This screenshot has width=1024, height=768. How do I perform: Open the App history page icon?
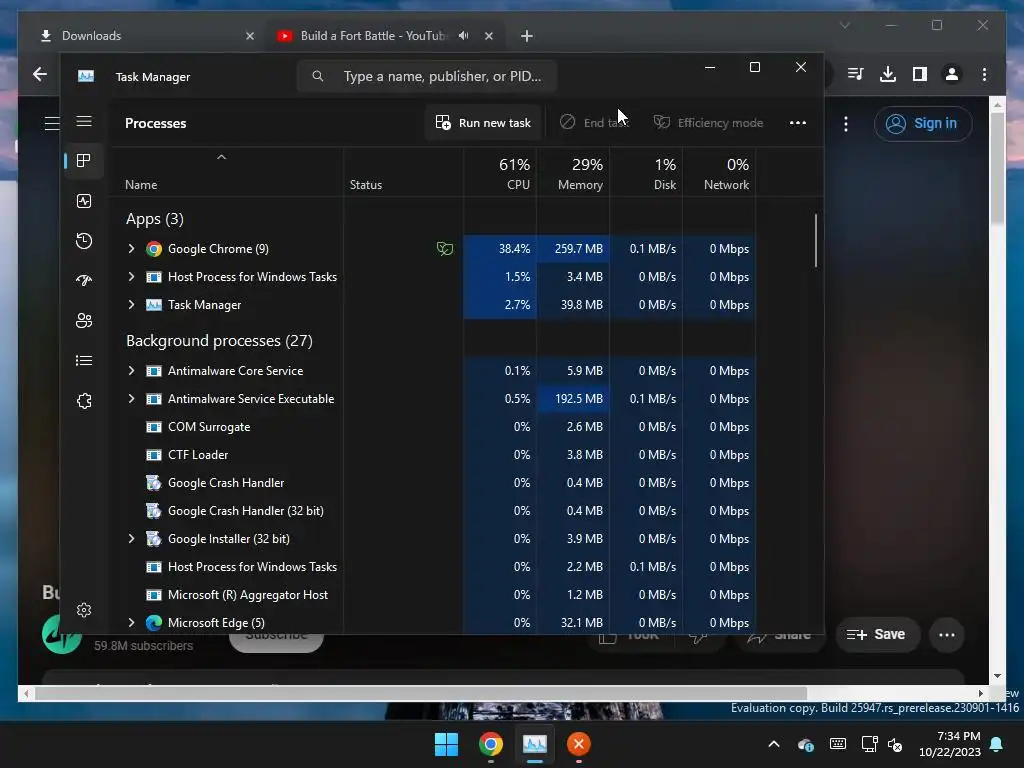[x=84, y=241]
